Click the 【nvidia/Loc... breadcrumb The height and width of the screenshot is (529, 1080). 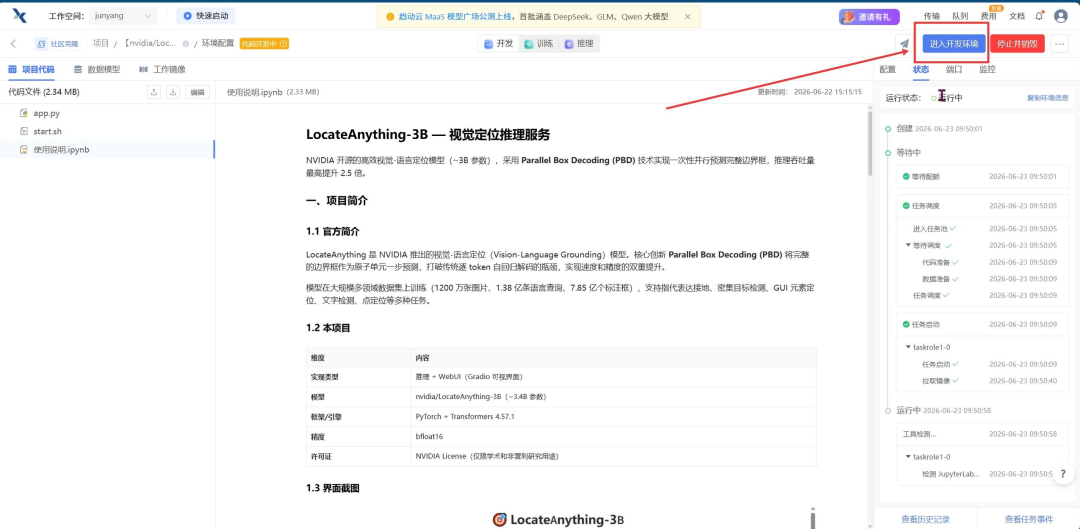click(x=150, y=43)
